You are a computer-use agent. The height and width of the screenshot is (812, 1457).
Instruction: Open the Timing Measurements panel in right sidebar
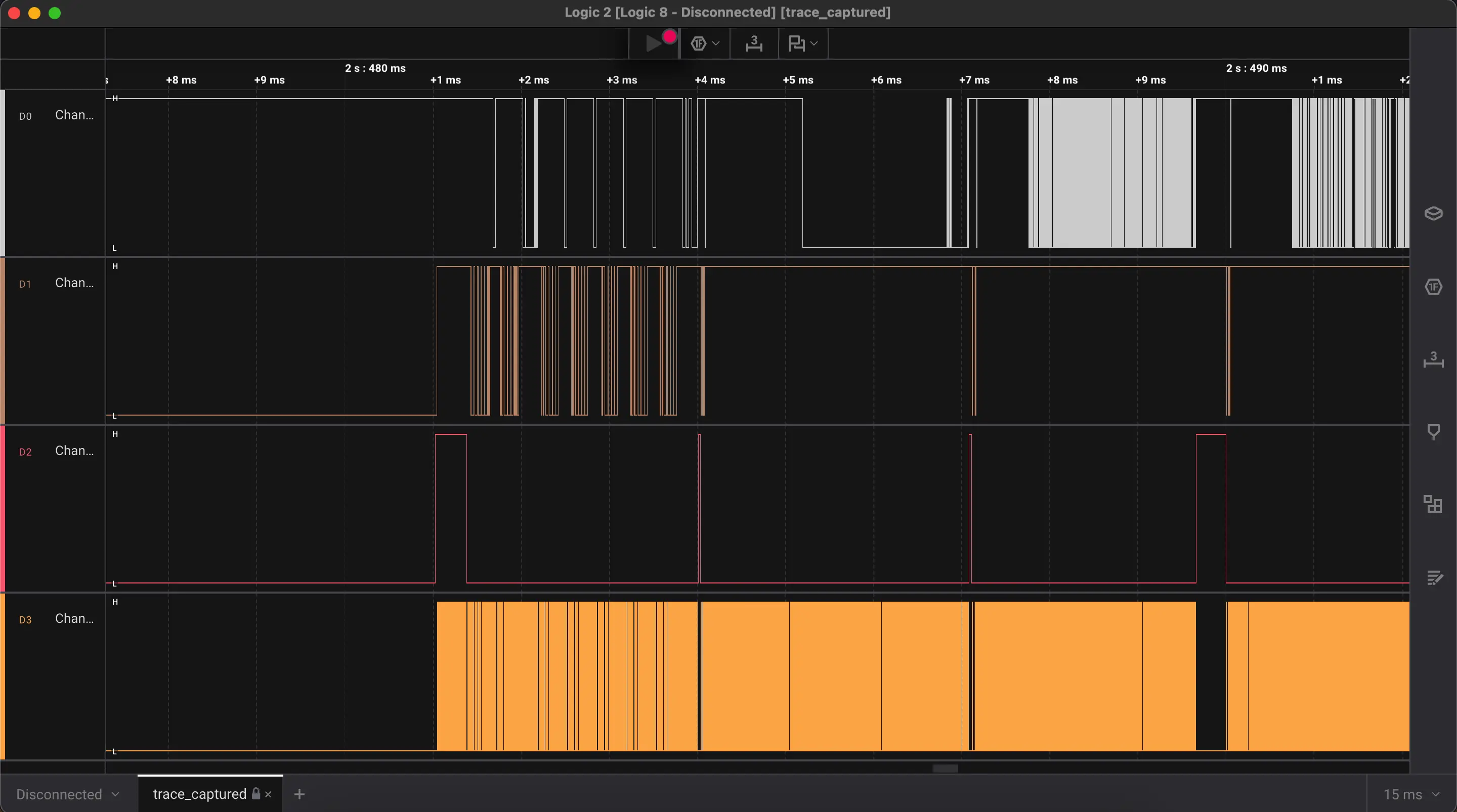click(x=1433, y=359)
